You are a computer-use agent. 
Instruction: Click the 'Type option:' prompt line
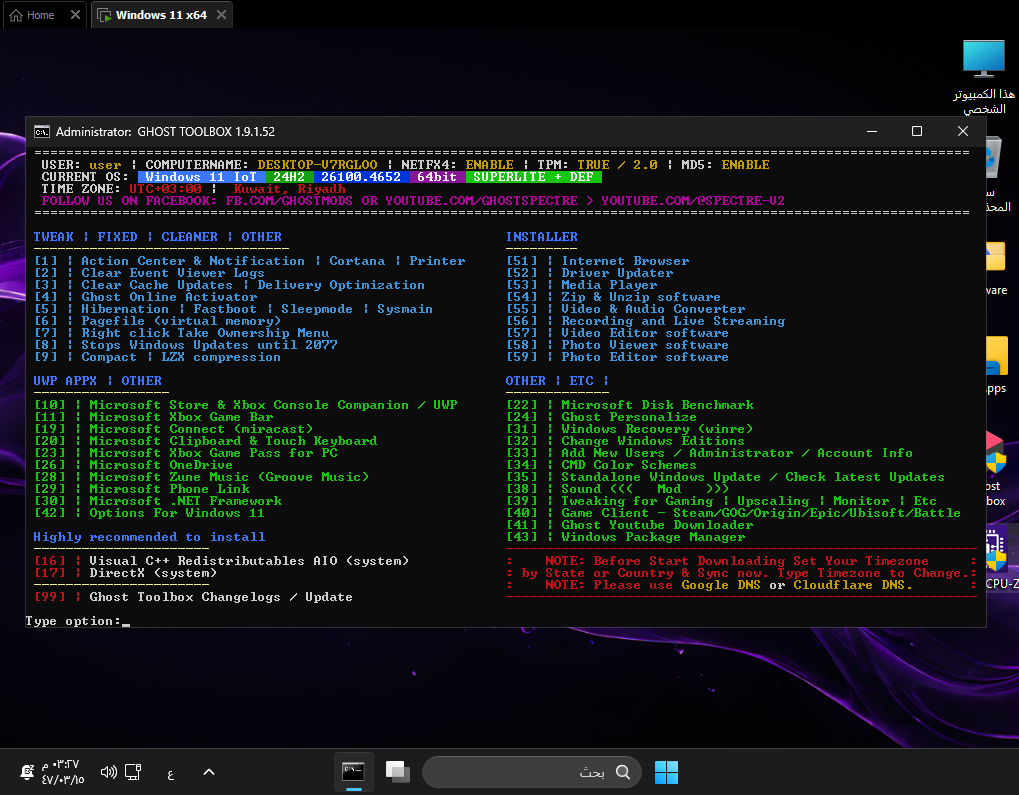pyautogui.click(x=78, y=621)
